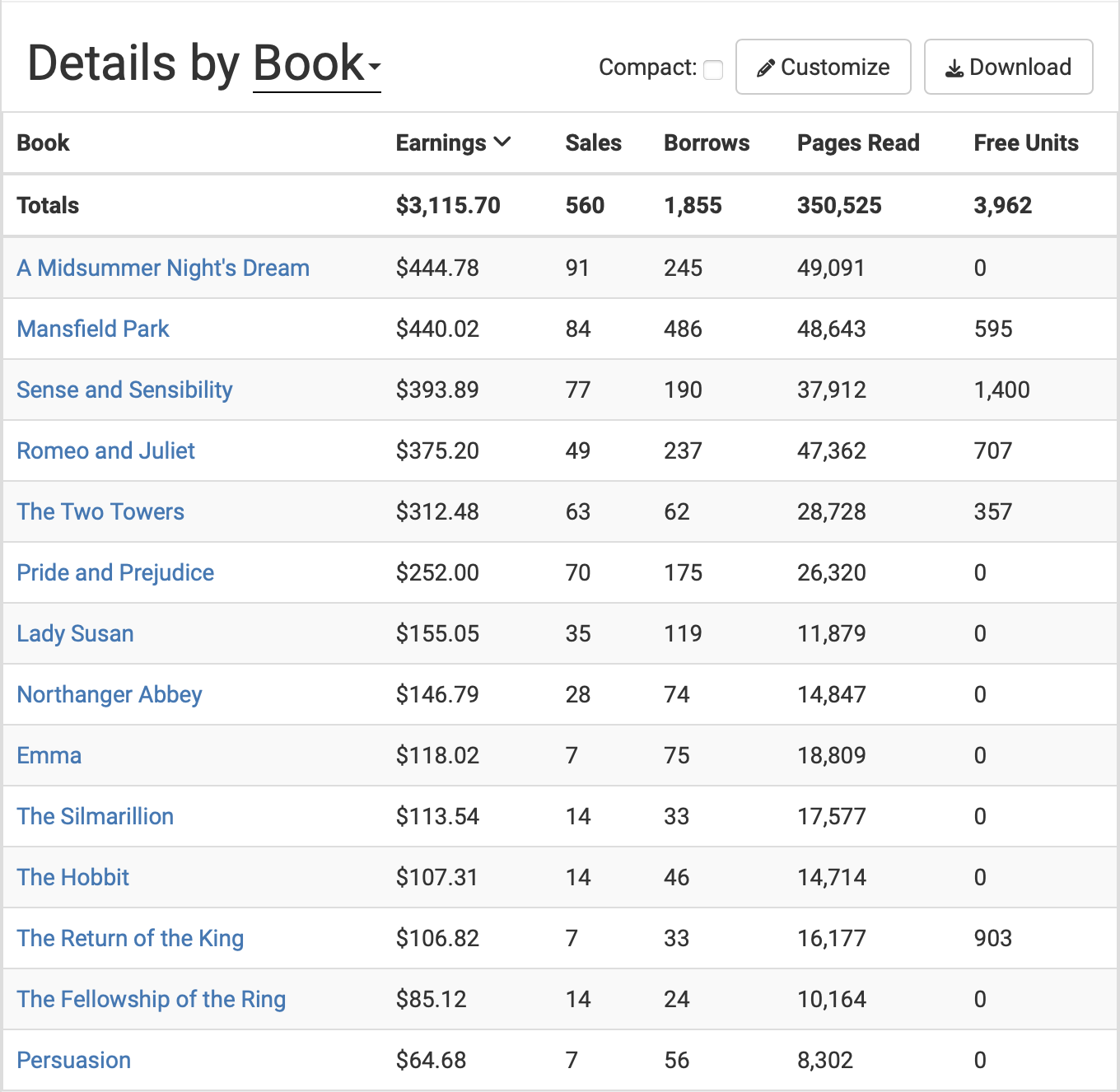Open The Two Towers link

pos(100,511)
